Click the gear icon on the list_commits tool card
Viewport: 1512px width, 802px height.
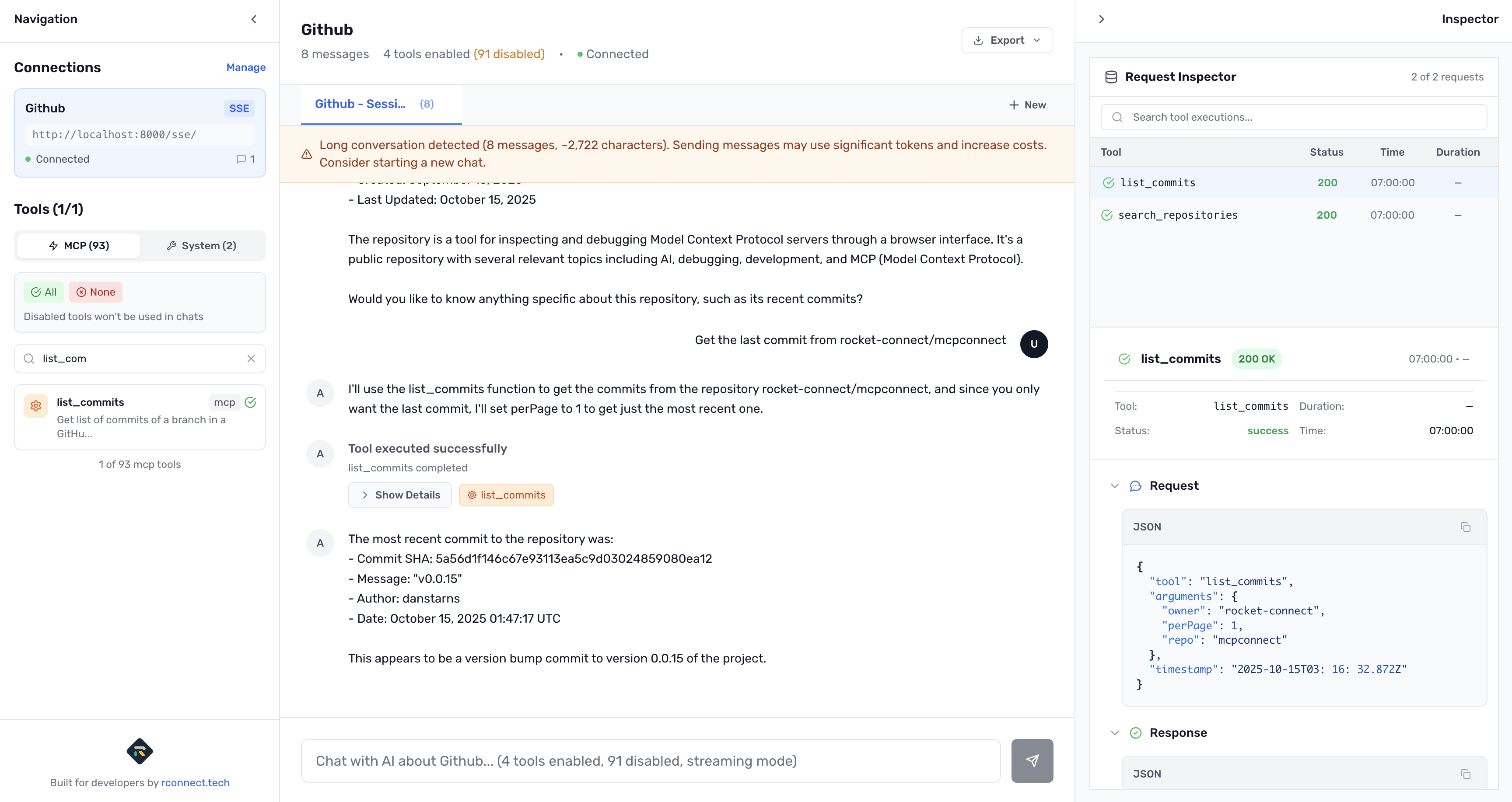35,405
